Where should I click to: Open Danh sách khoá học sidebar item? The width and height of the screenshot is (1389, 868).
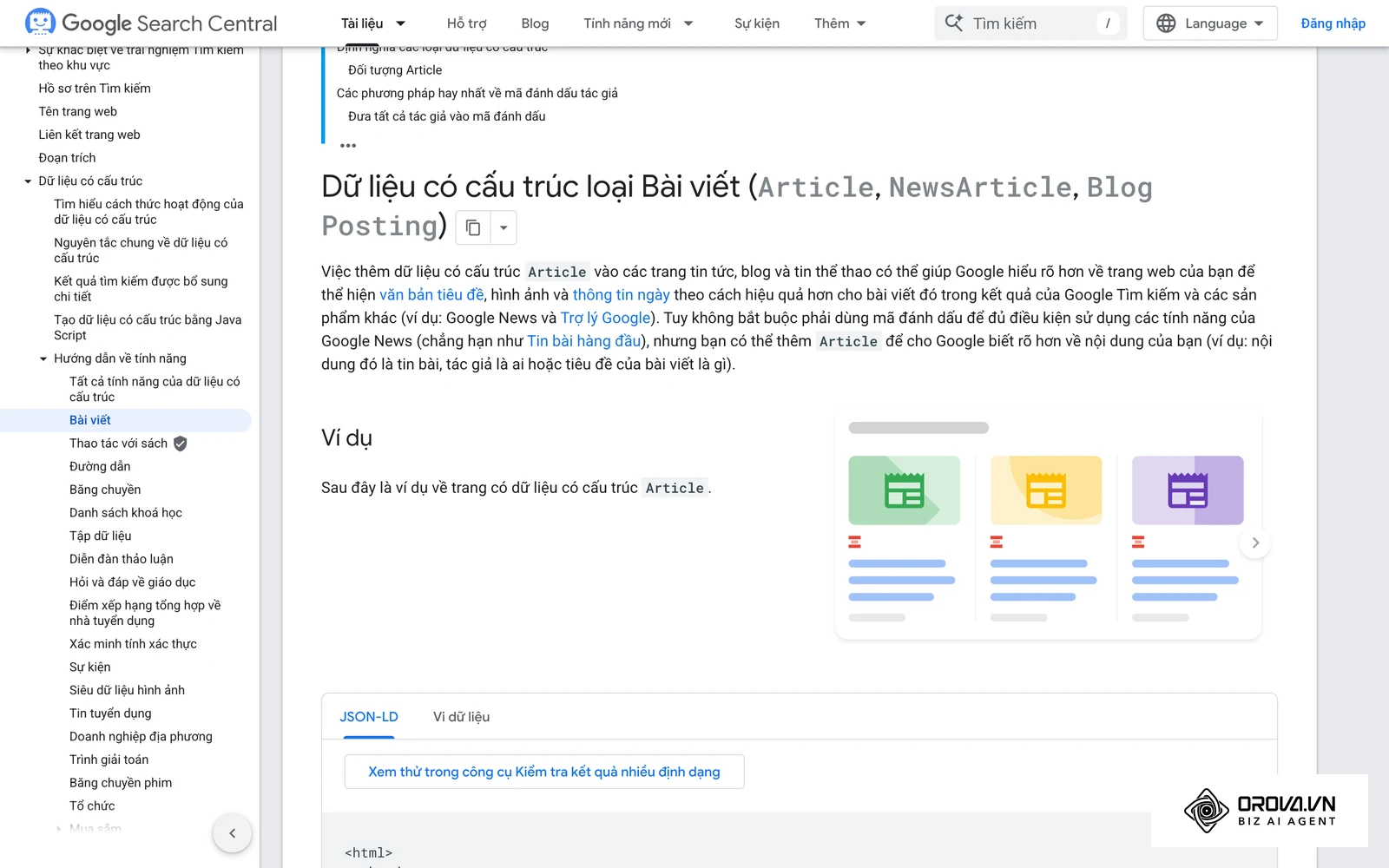[x=126, y=513]
